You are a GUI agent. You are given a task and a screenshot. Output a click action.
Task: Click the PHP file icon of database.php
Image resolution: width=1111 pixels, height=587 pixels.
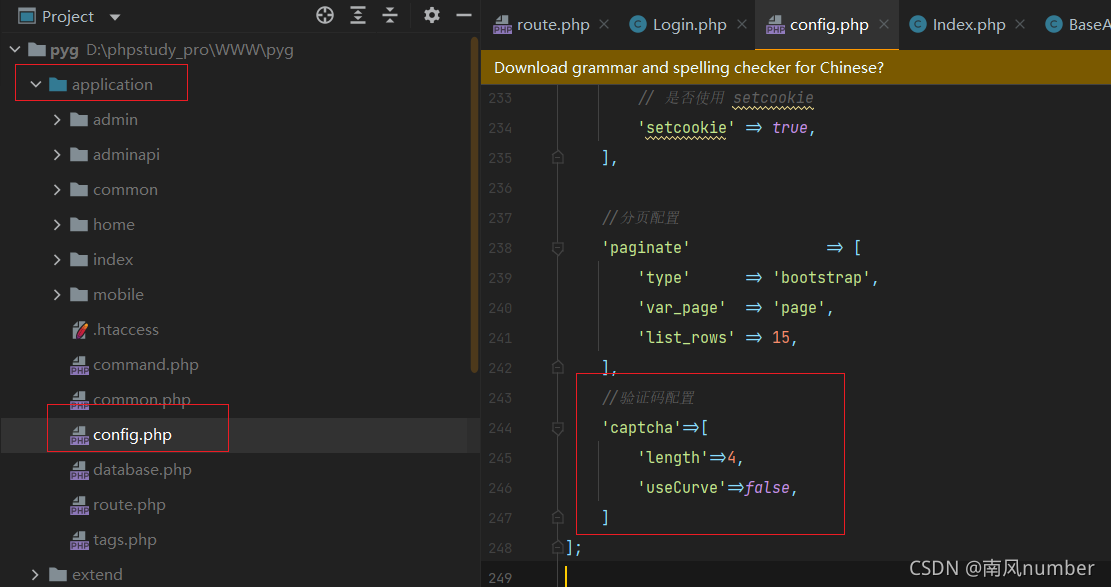coord(79,471)
